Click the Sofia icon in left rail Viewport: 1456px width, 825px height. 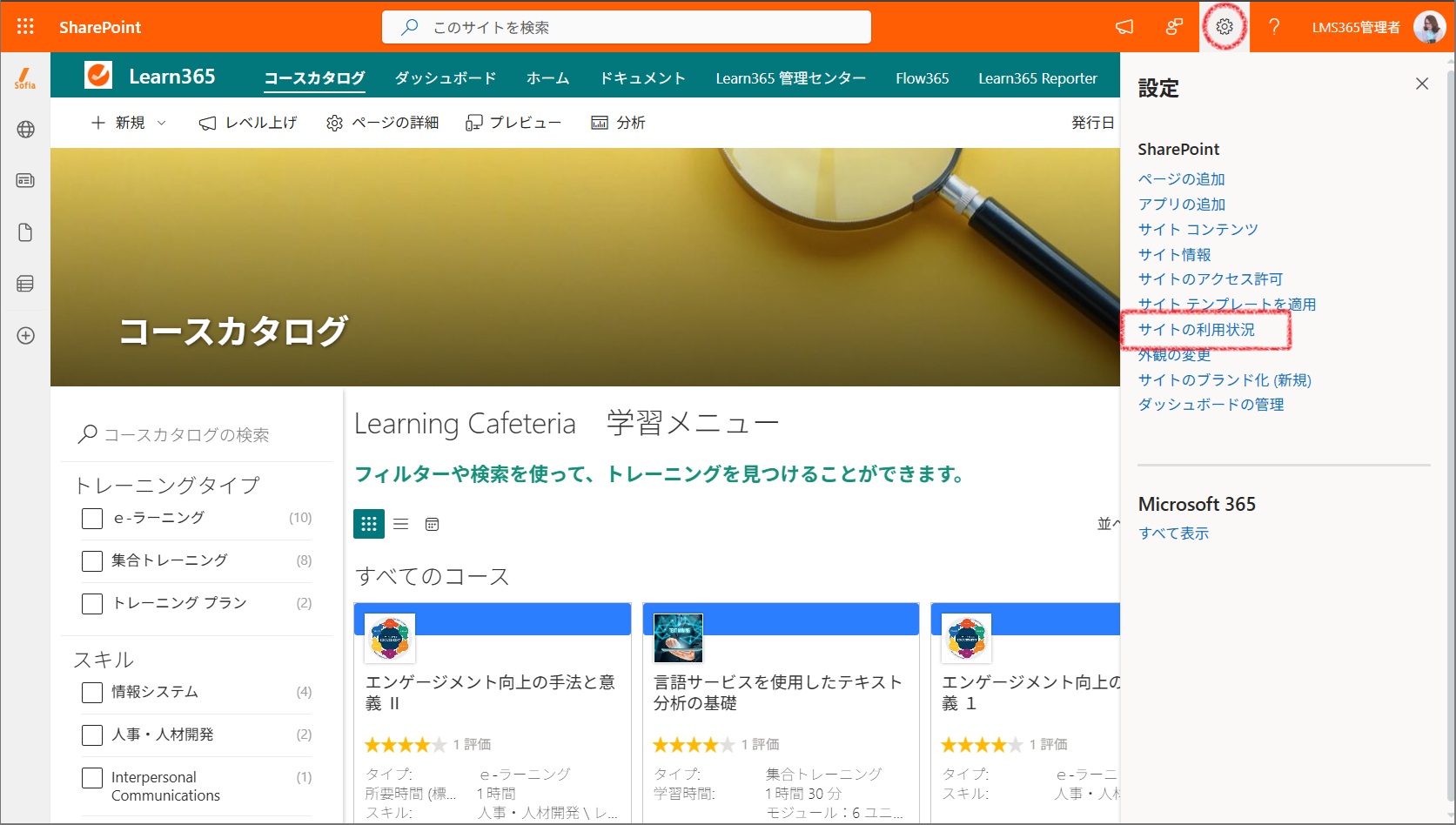pos(25,78)
